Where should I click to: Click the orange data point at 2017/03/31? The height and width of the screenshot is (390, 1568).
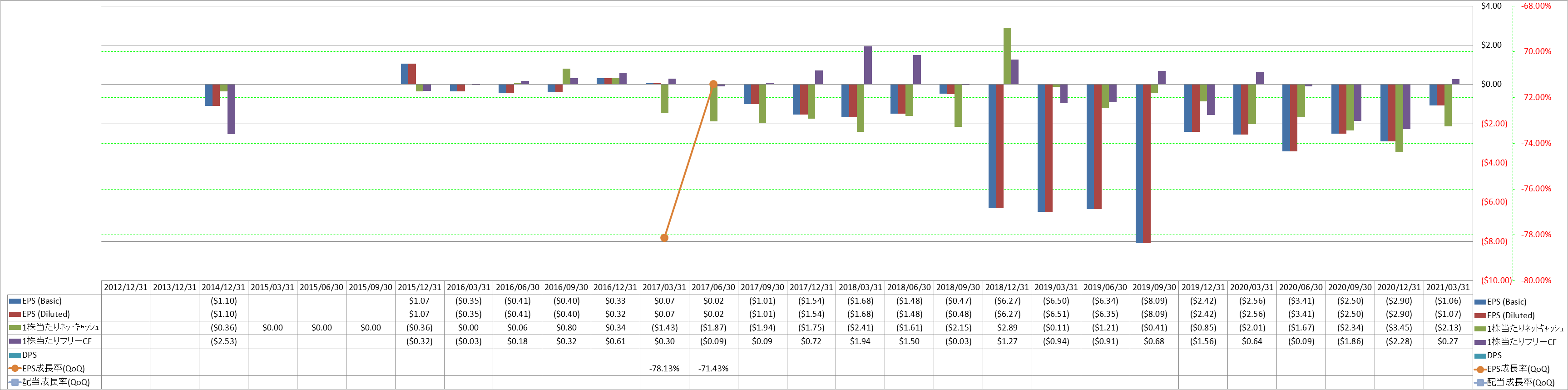pyautogui.click(x=664, y=238)
